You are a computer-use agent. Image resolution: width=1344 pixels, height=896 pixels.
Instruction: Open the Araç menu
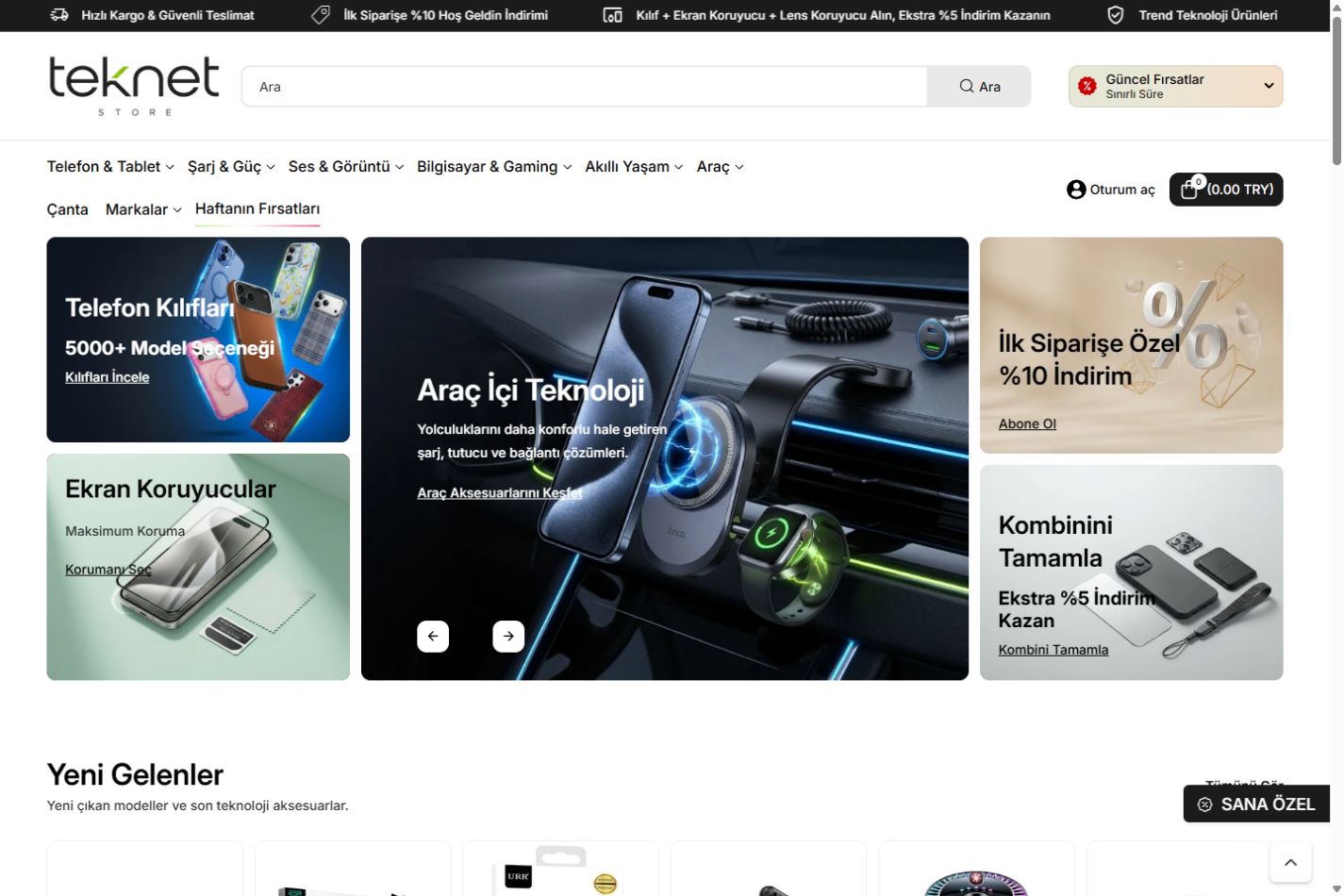[720, 167]
